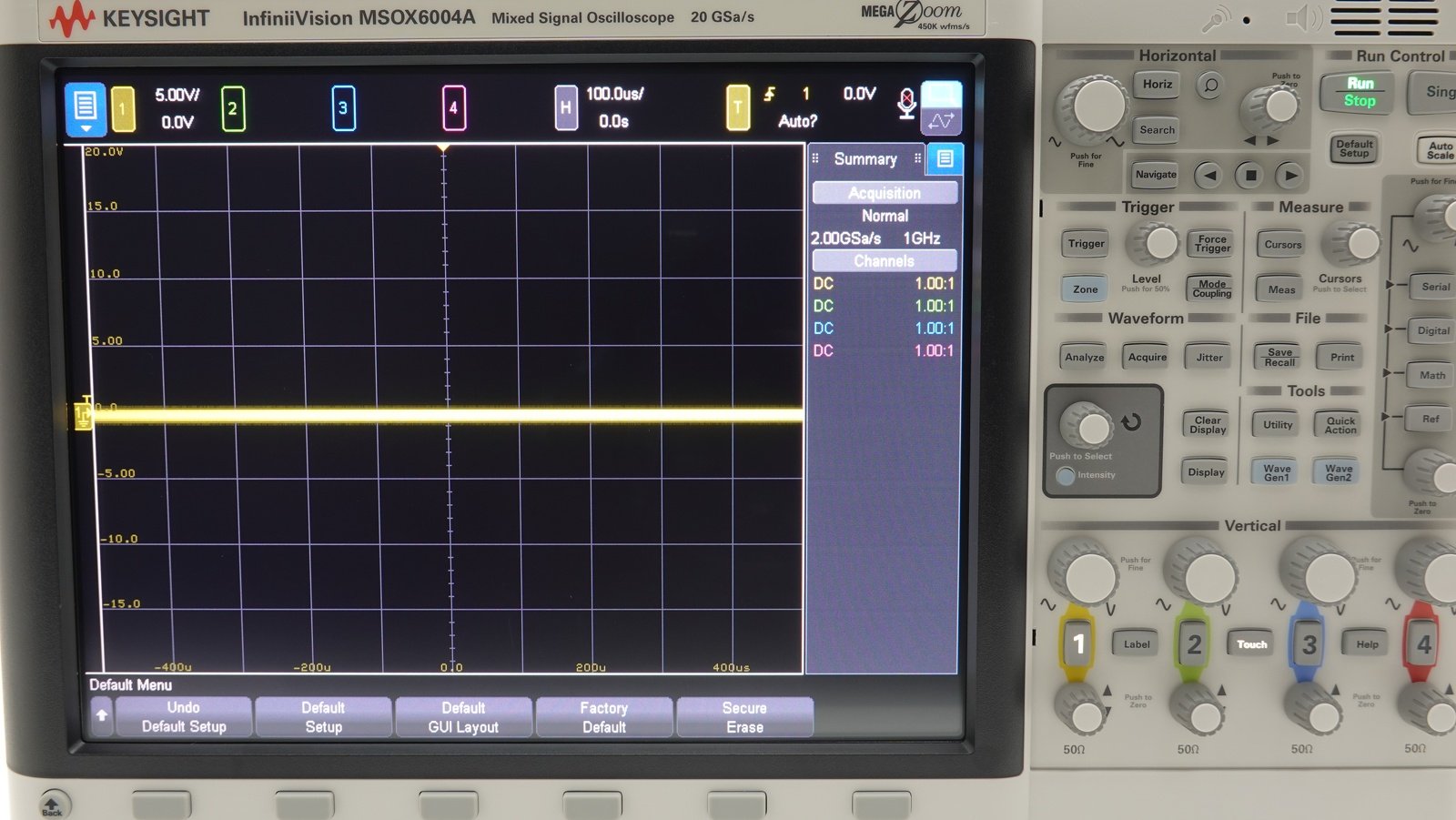The height and width of the screenshot is (820, 1456).
Task: Click the Clear Display button
Action: [x=1208, y=425]
